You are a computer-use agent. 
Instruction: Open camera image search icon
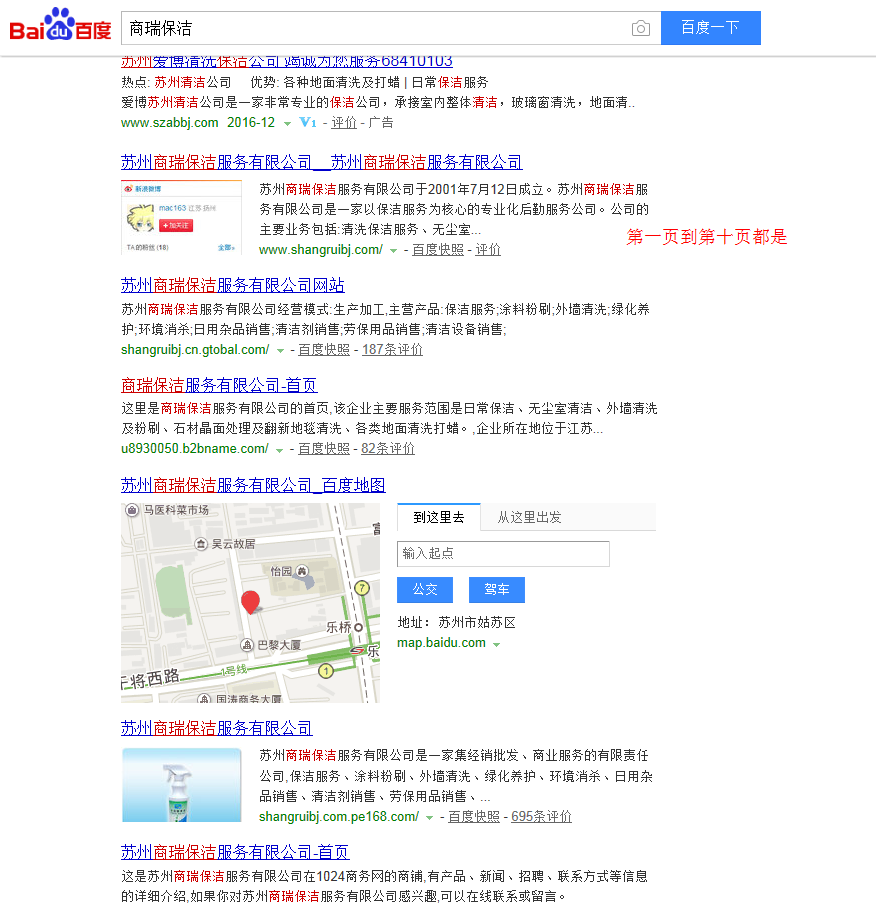(x=640, y=28)
